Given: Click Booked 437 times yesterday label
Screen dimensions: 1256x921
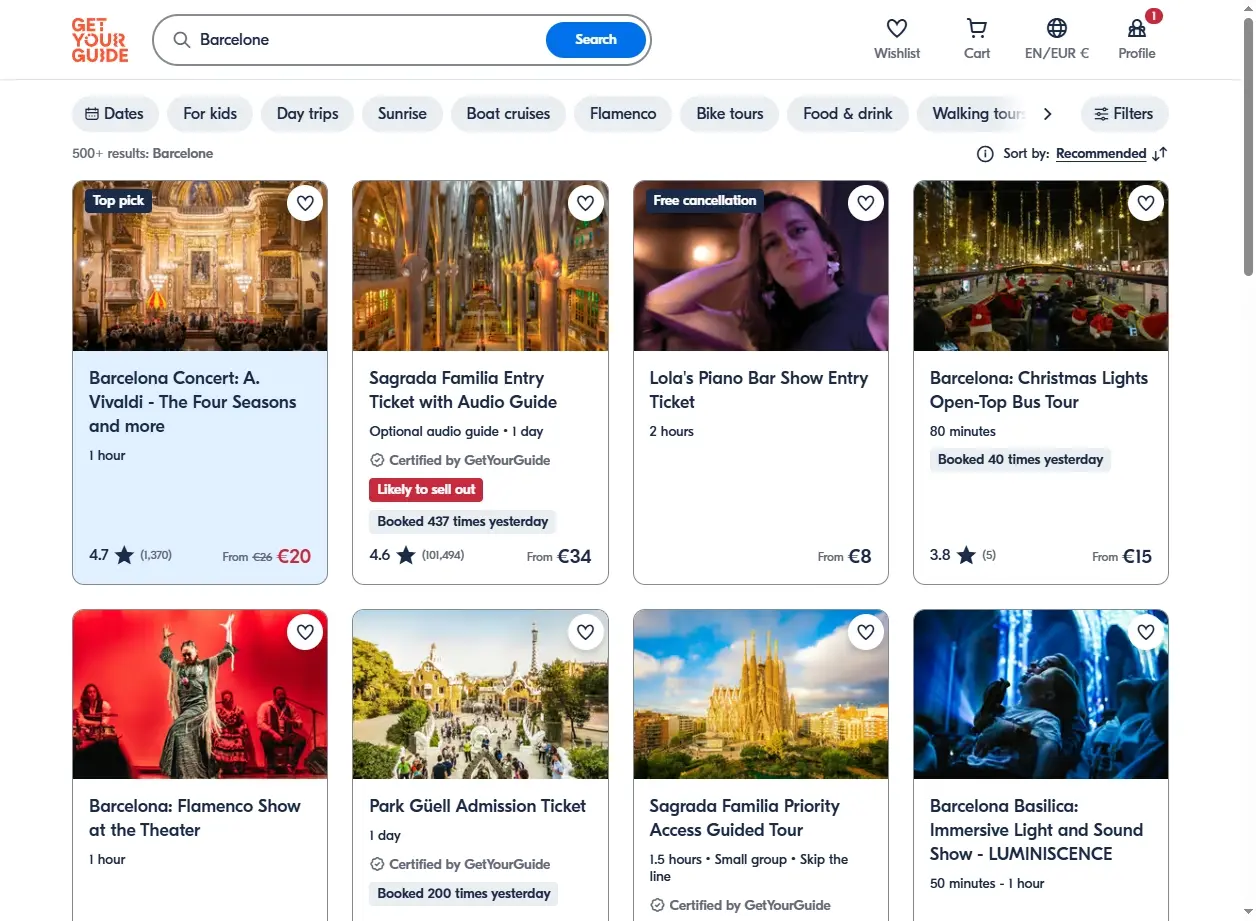Looking at the screenshot, I should [462, 522].
